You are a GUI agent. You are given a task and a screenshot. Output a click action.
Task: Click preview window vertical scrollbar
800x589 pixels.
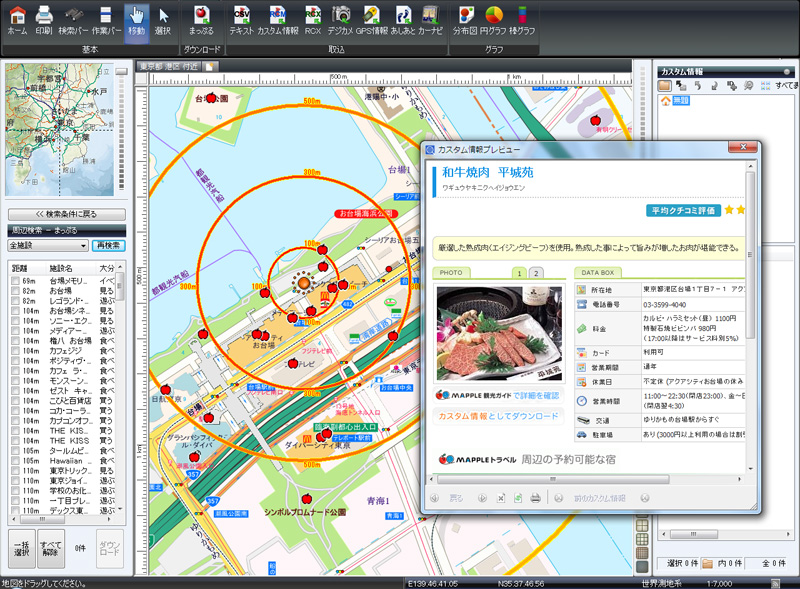(750, 255)
